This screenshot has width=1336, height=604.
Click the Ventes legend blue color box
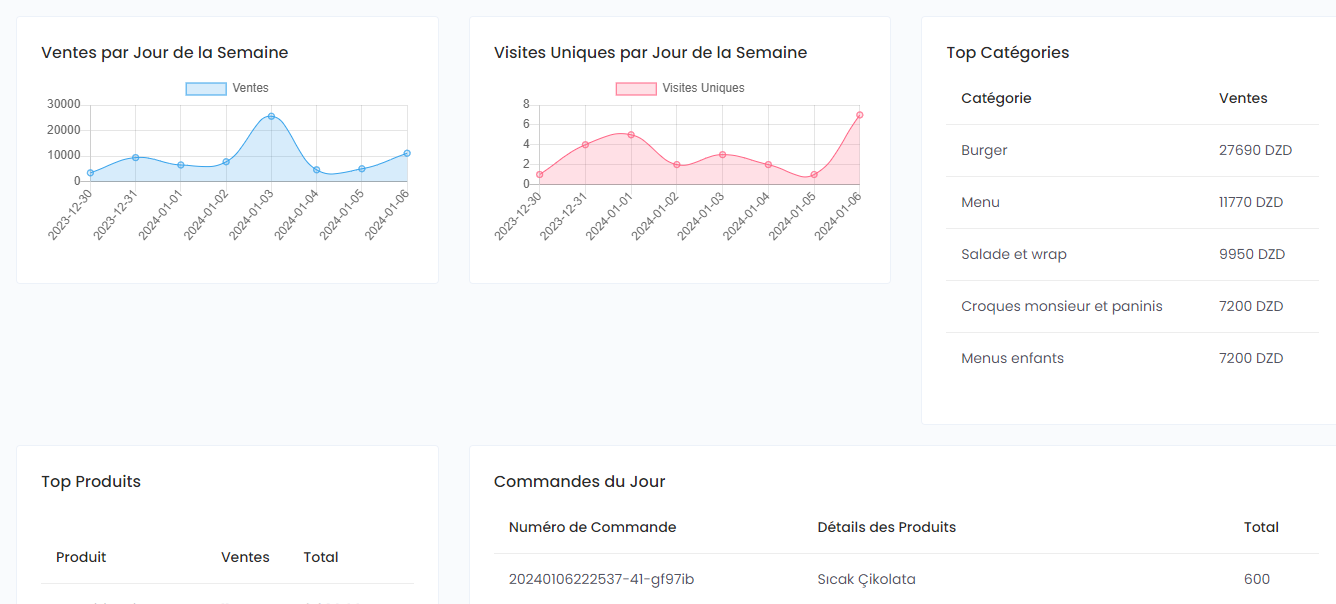point(206,89)
